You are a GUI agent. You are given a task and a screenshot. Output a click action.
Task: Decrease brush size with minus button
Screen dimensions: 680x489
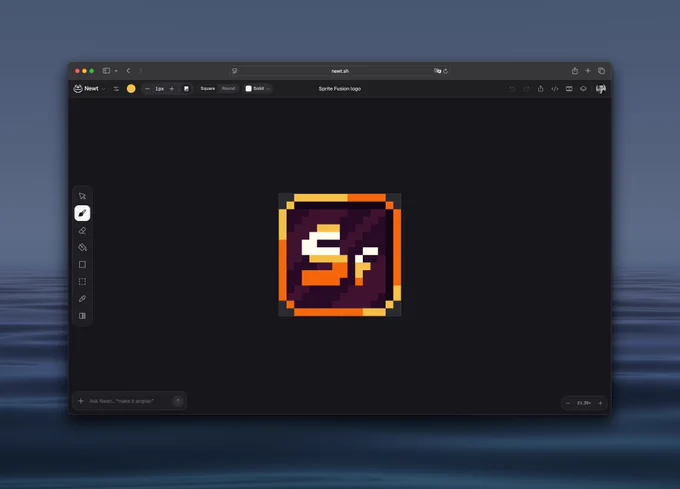pyautogui.click(x=147, y=89)
